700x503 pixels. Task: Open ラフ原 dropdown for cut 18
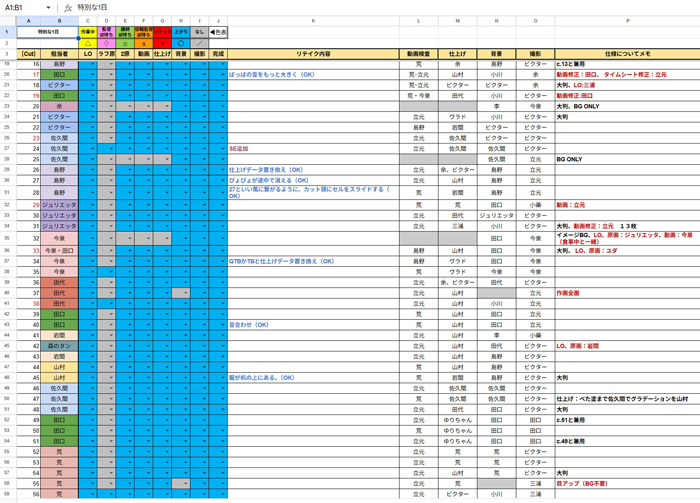pos(111,85)
